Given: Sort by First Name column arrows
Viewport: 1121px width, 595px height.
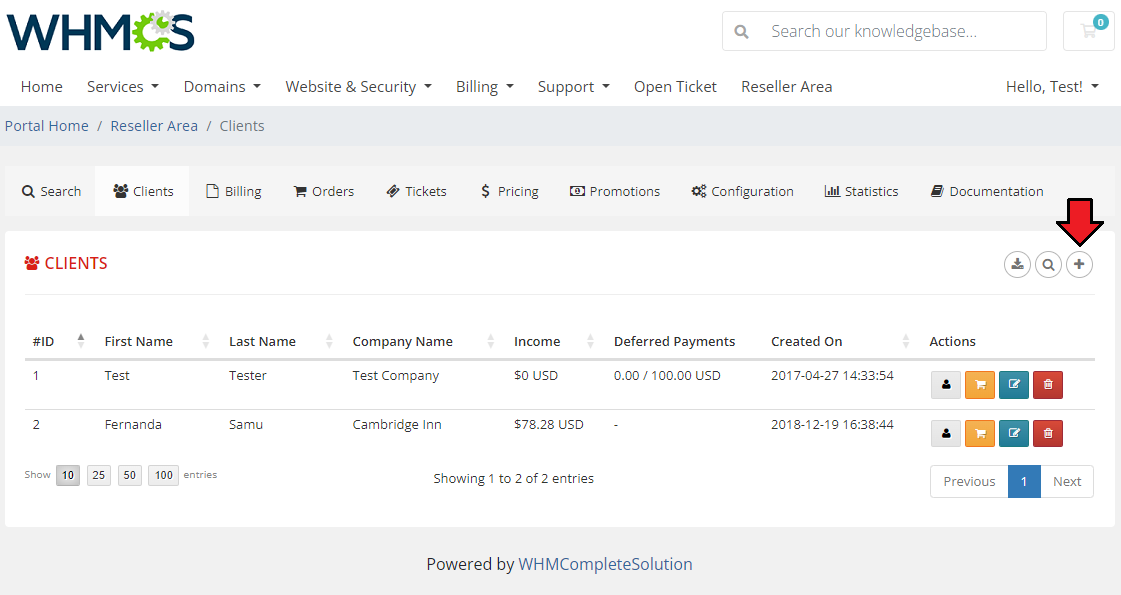Looking at the screenshot, I should 205,341.
